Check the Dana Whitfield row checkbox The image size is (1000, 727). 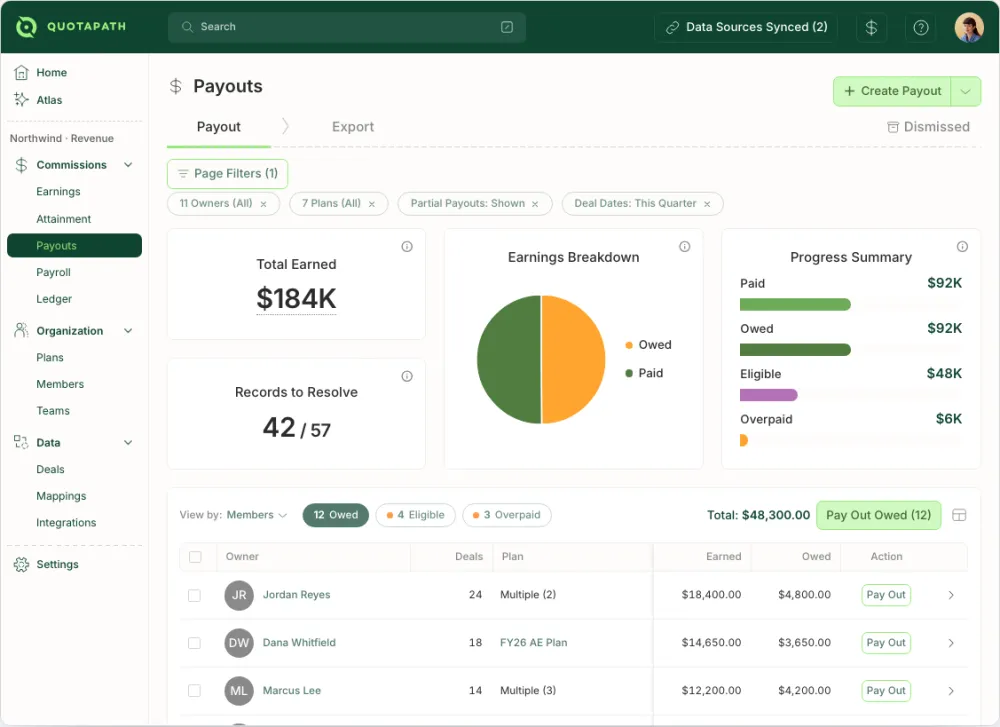coord(195,643)
